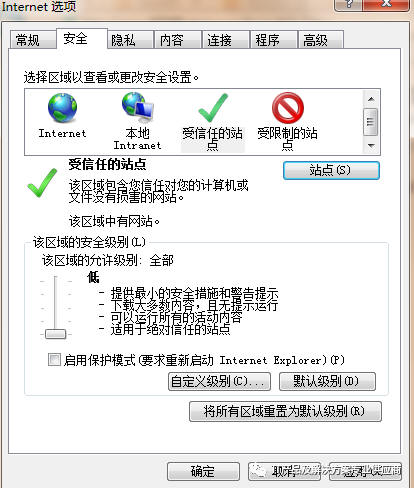
Task: Go to the 程序 tab
Action: pyautogui.click(x=274, y=40)
